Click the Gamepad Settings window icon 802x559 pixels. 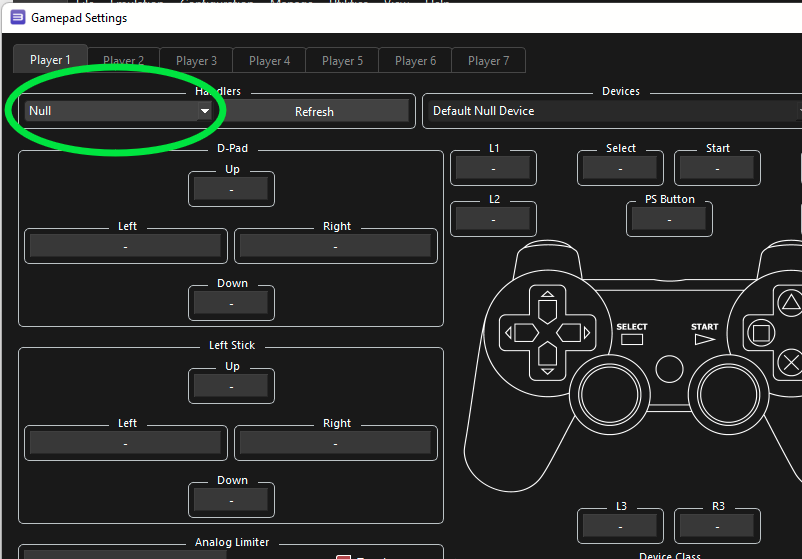(18, 18)
